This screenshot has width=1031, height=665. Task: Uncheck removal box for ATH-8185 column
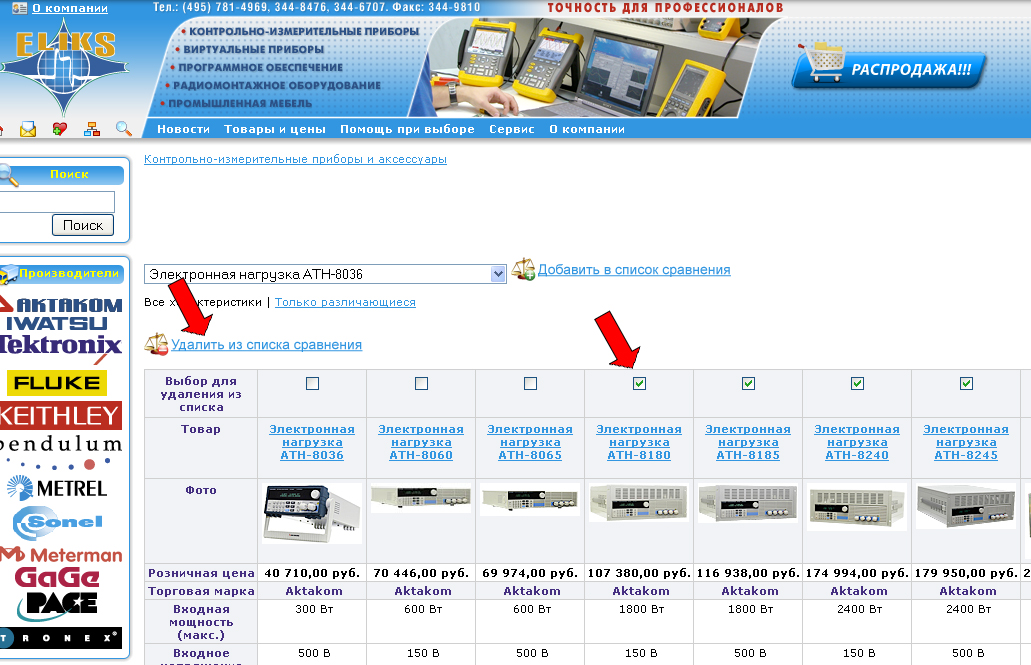click(748, 383)
